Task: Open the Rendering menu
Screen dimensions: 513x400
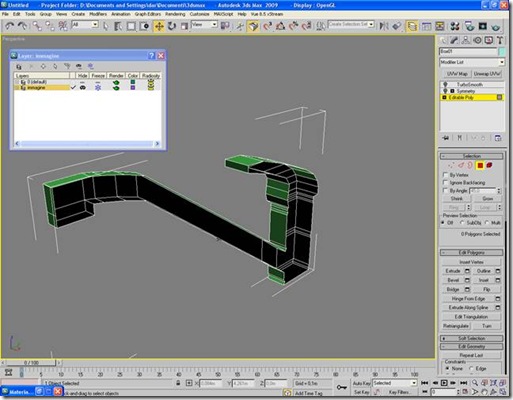Action: point(175,14)
